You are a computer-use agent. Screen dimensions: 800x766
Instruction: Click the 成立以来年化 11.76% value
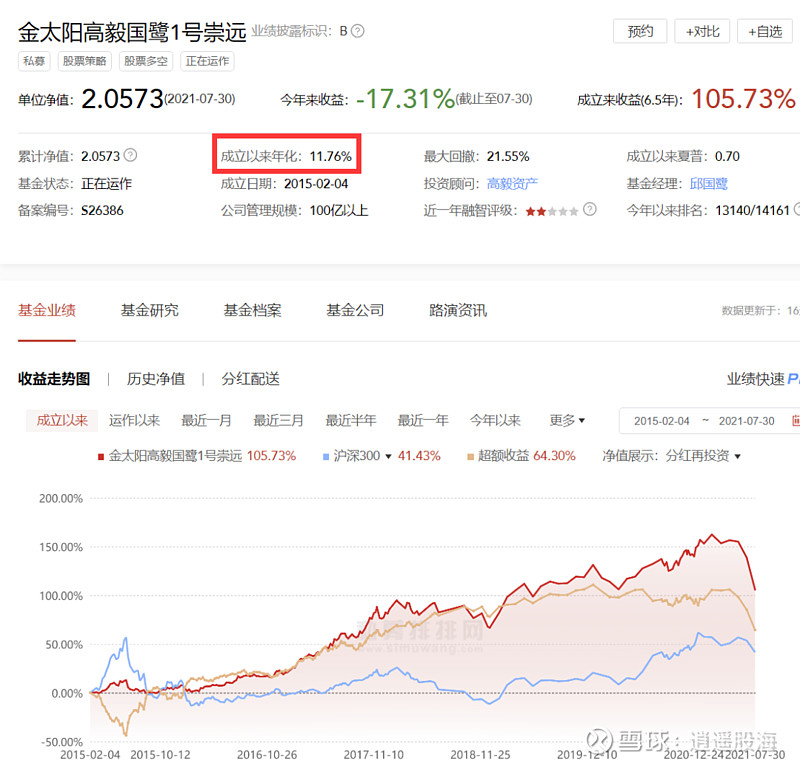331,156
